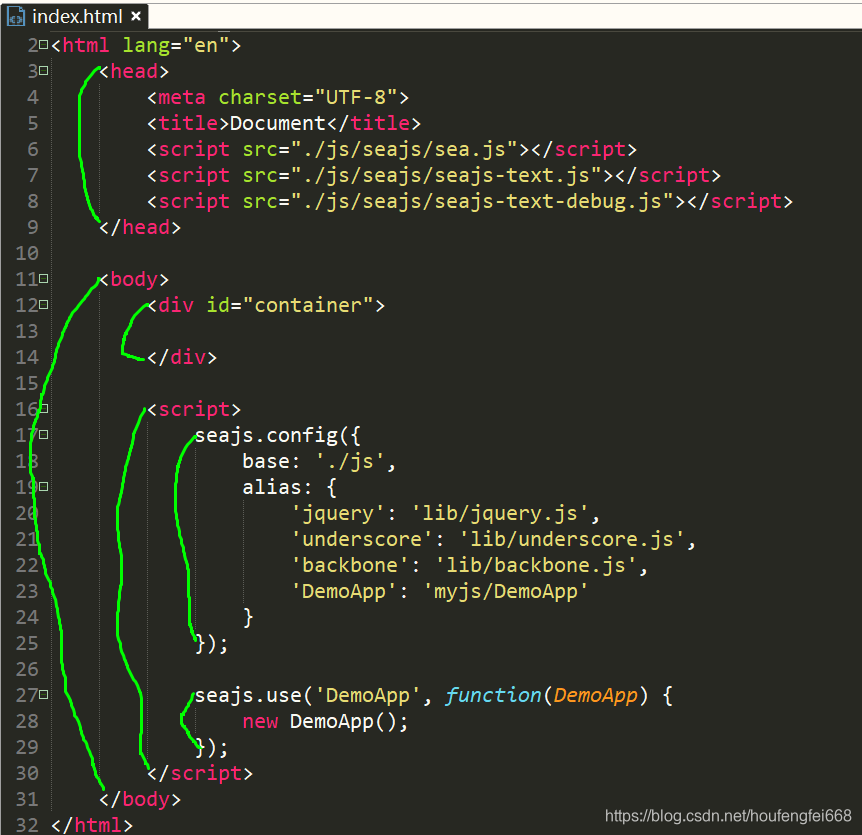Click the closing </div> tag

click(x=182, y=357)
